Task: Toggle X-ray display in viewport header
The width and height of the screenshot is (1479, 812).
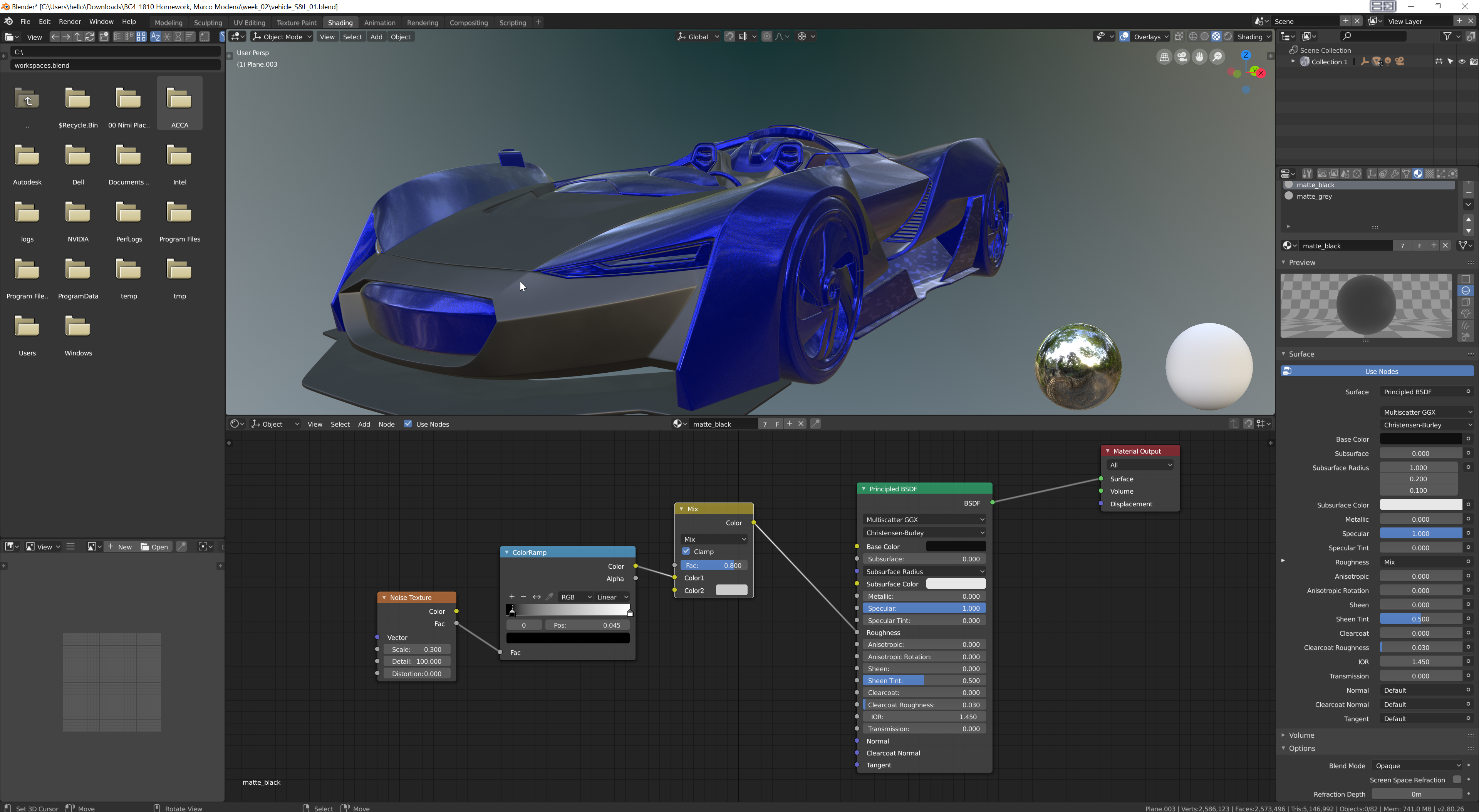Action: (1179, 37)
